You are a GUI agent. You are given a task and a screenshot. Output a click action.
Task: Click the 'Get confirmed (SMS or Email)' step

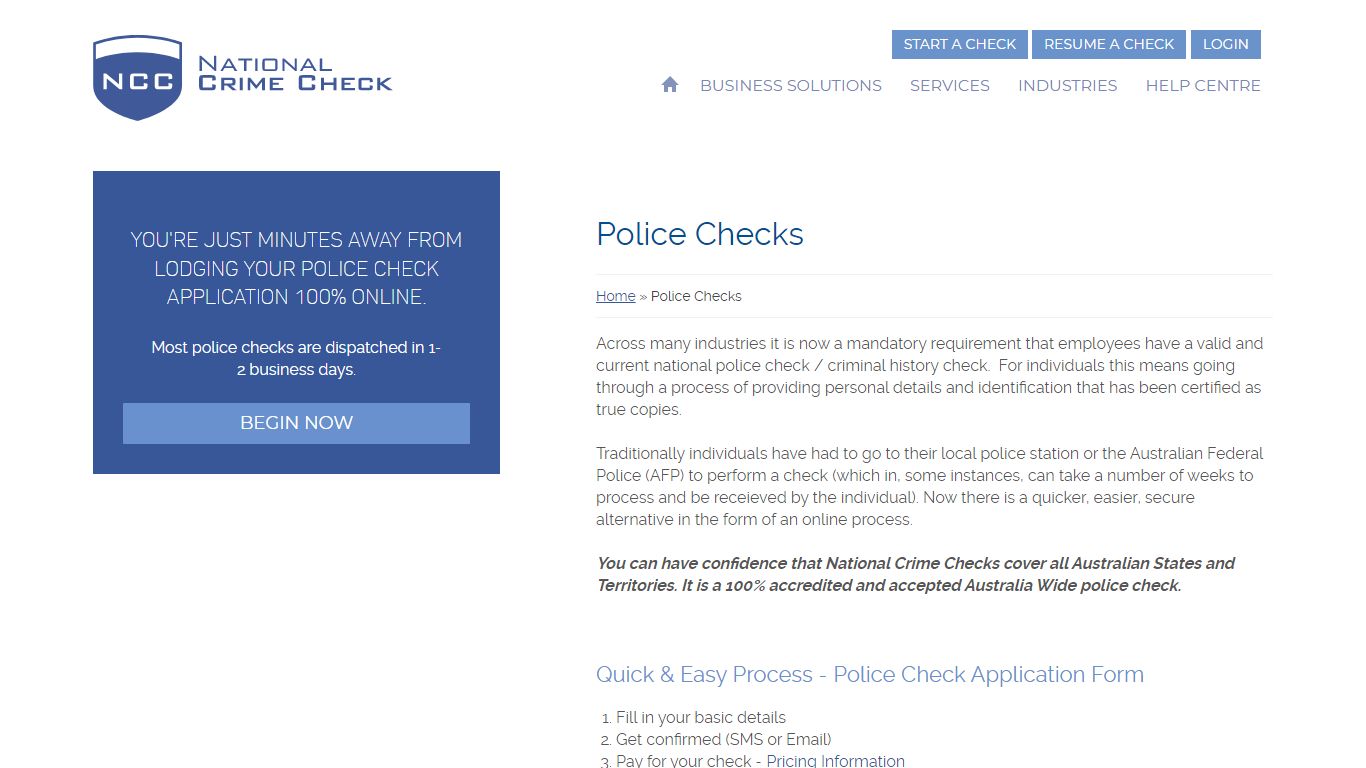724,740
